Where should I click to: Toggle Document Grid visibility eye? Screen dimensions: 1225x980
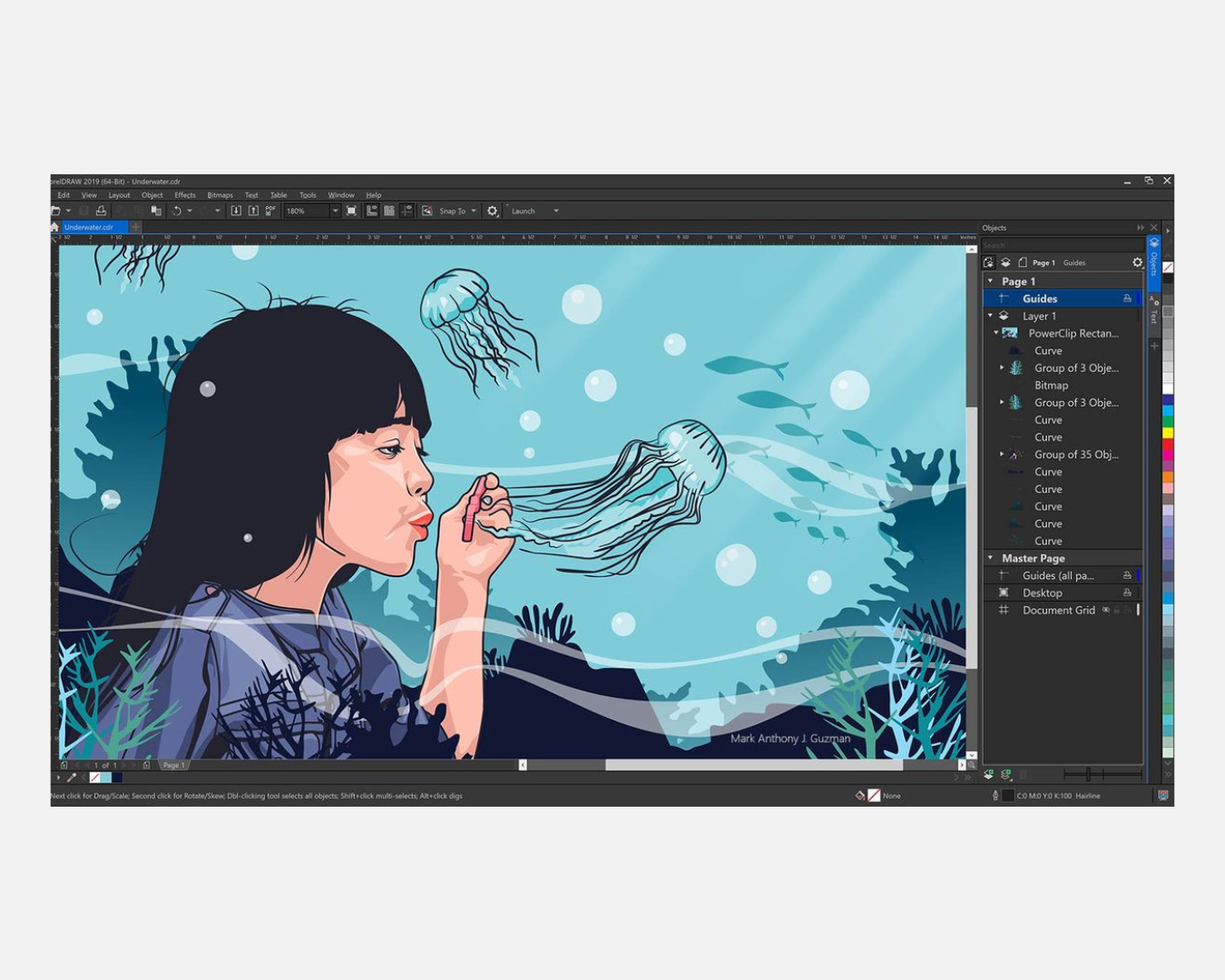(1105, 610)
